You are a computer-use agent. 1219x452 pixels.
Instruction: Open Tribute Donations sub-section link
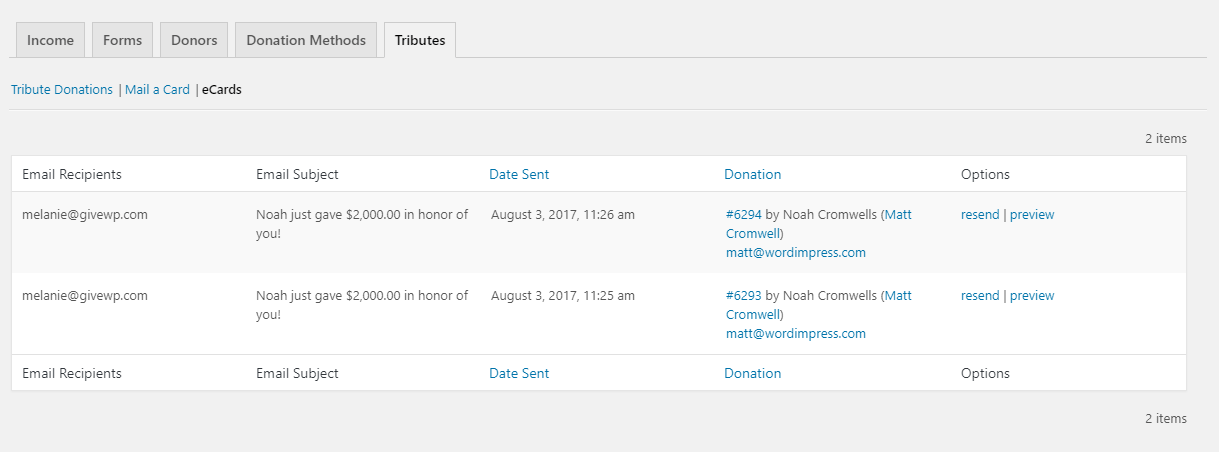[62, 90]
